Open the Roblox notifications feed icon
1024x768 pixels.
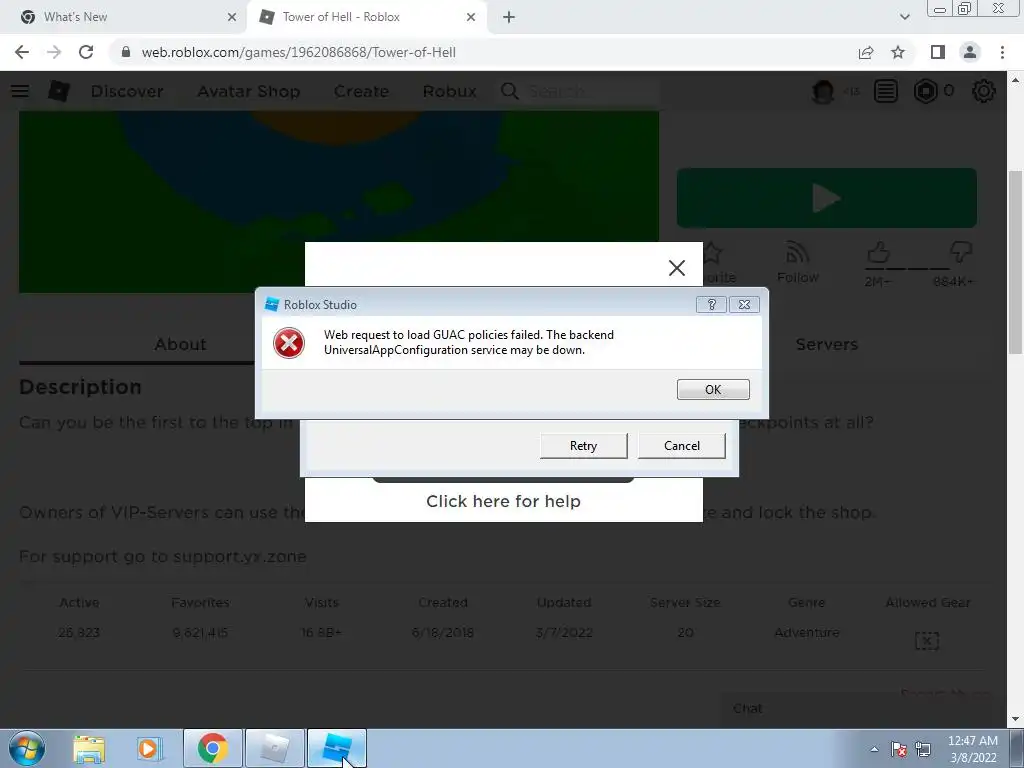point(886,91)
